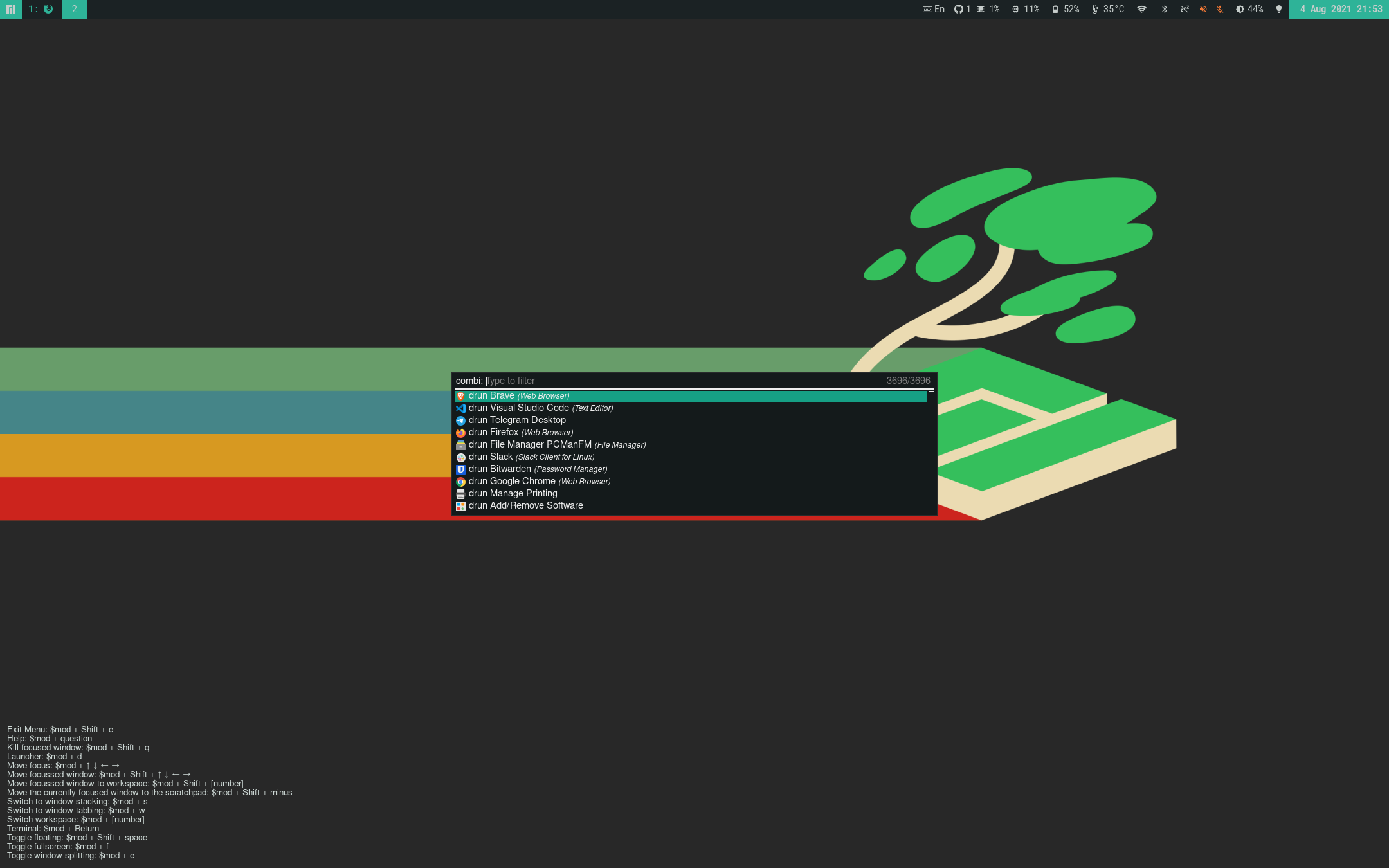This screenshot has width=1389, height=868.
Task: Click the Wi-Fi status icon
Action: [x=1141, y=9]
